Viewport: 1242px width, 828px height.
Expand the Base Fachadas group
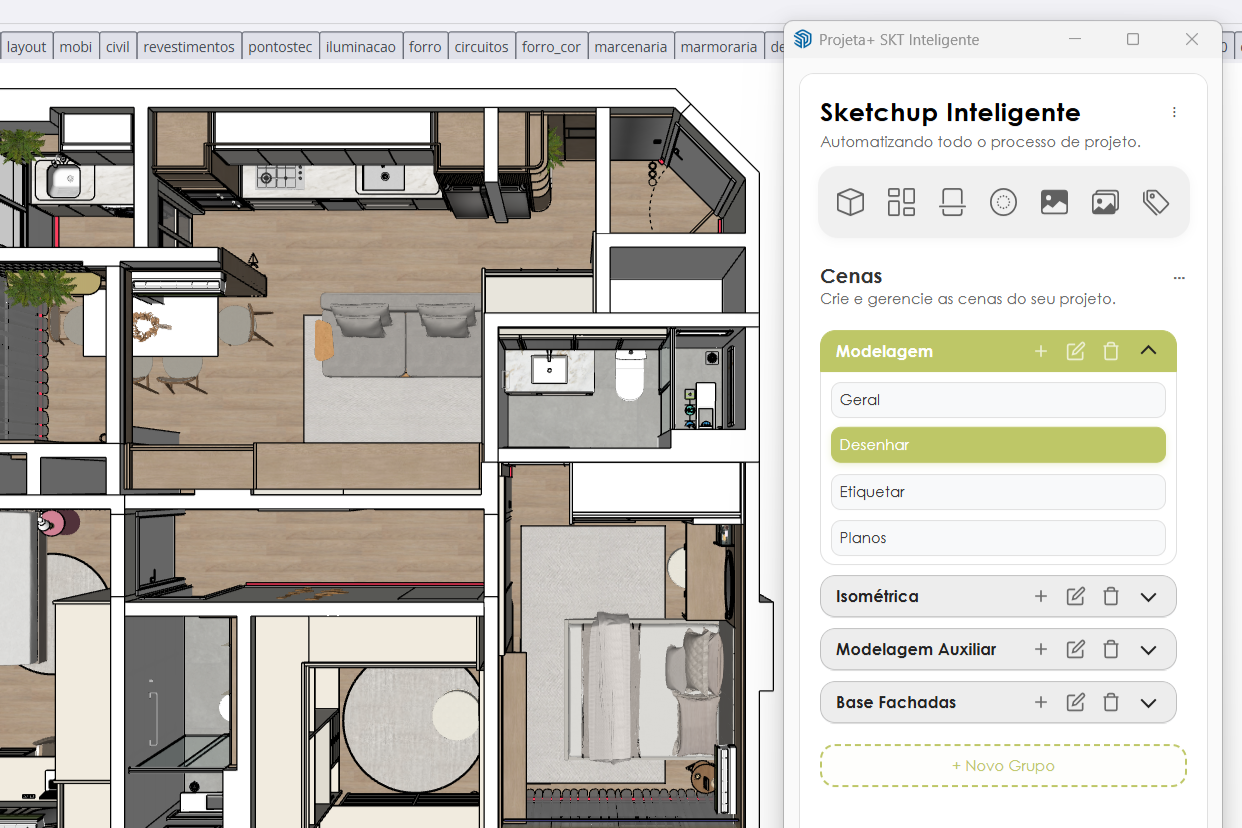point(1148,702)
